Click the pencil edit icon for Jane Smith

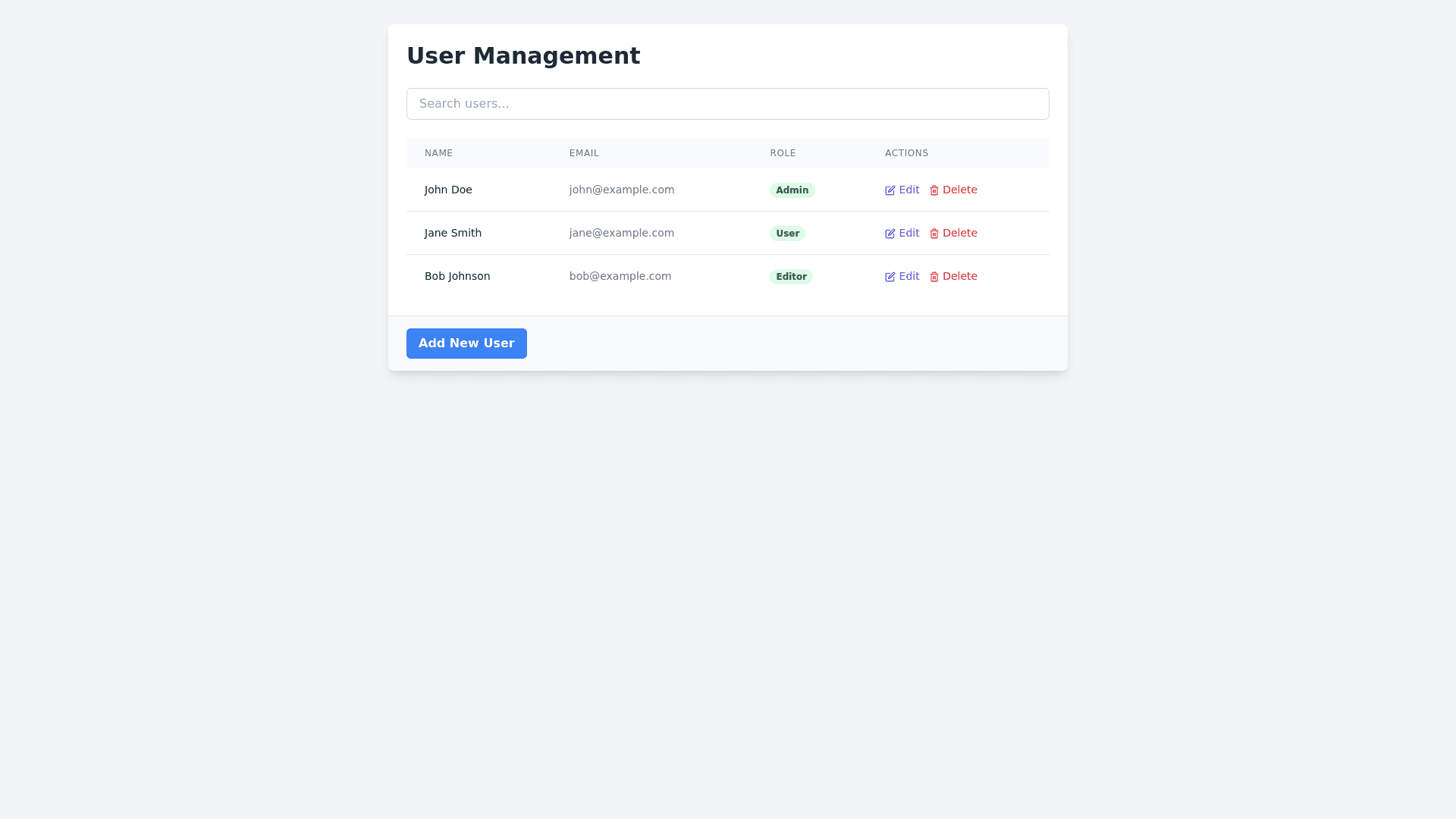(x=890, y=234)
